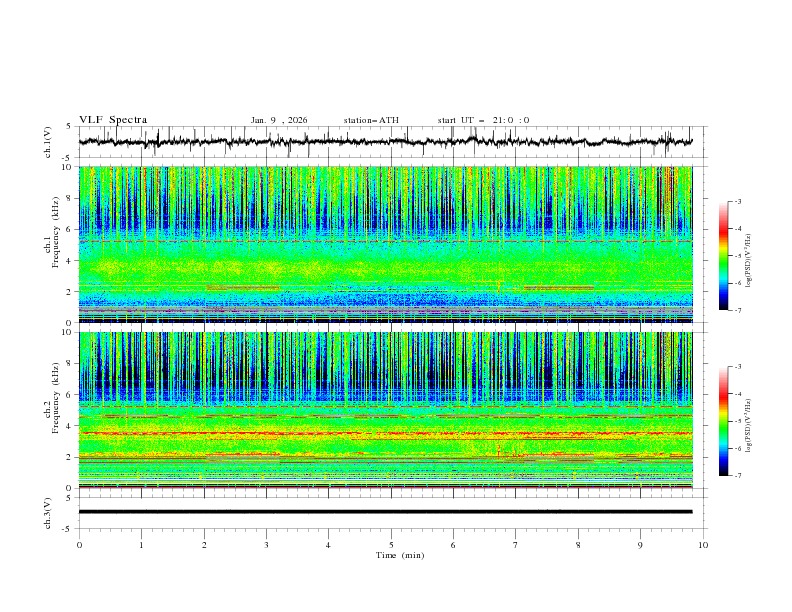This screenshot has width=792, height=612.
Task: Click the ch.2 spectrogram color scale bar
Action: click(x=723, y=421)
